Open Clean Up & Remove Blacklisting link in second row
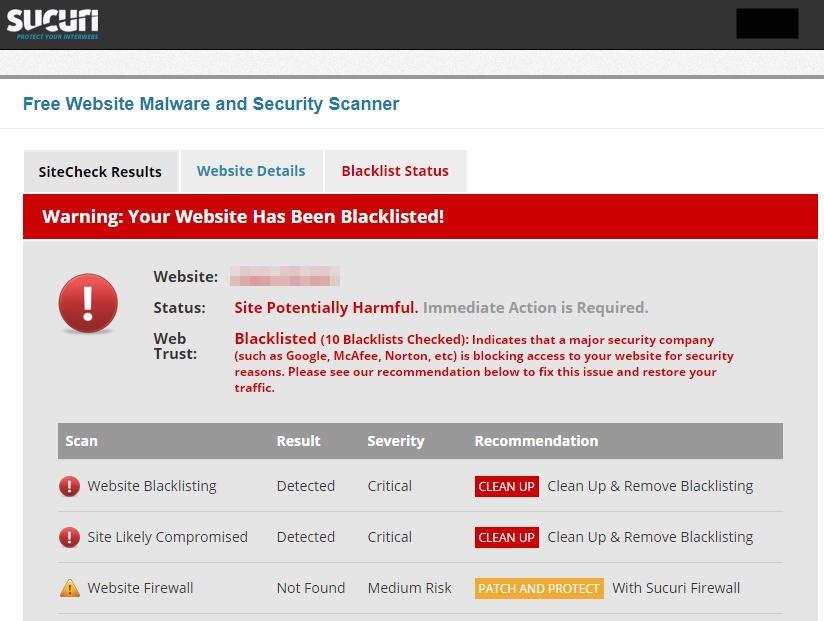This screenshot has height=621, width=824. [650, 537]
